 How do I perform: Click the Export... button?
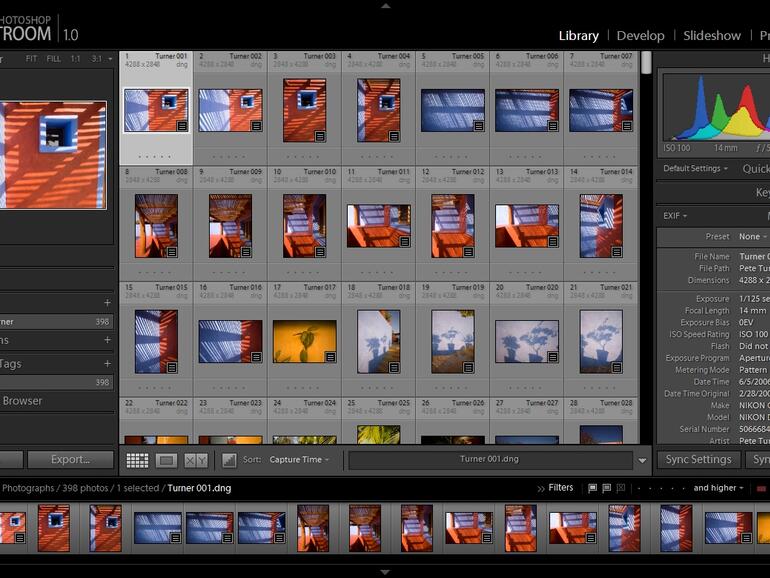tap(70, 460)
